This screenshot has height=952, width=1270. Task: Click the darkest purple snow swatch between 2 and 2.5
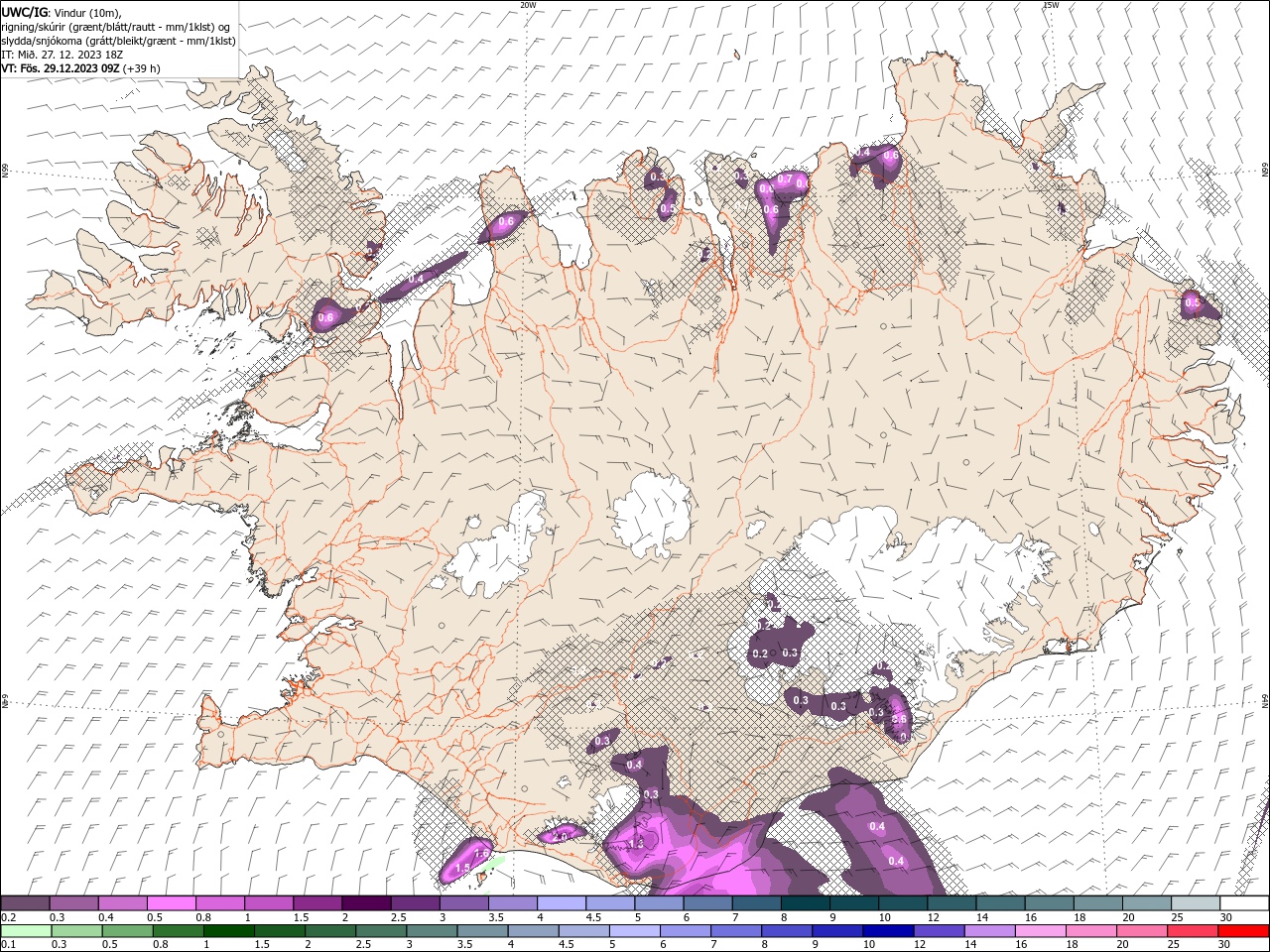click(365, 902)
